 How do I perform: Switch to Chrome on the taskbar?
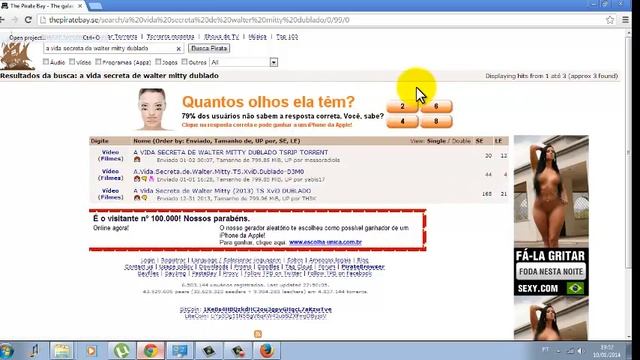pyautogui.click(x=151, y=351)
